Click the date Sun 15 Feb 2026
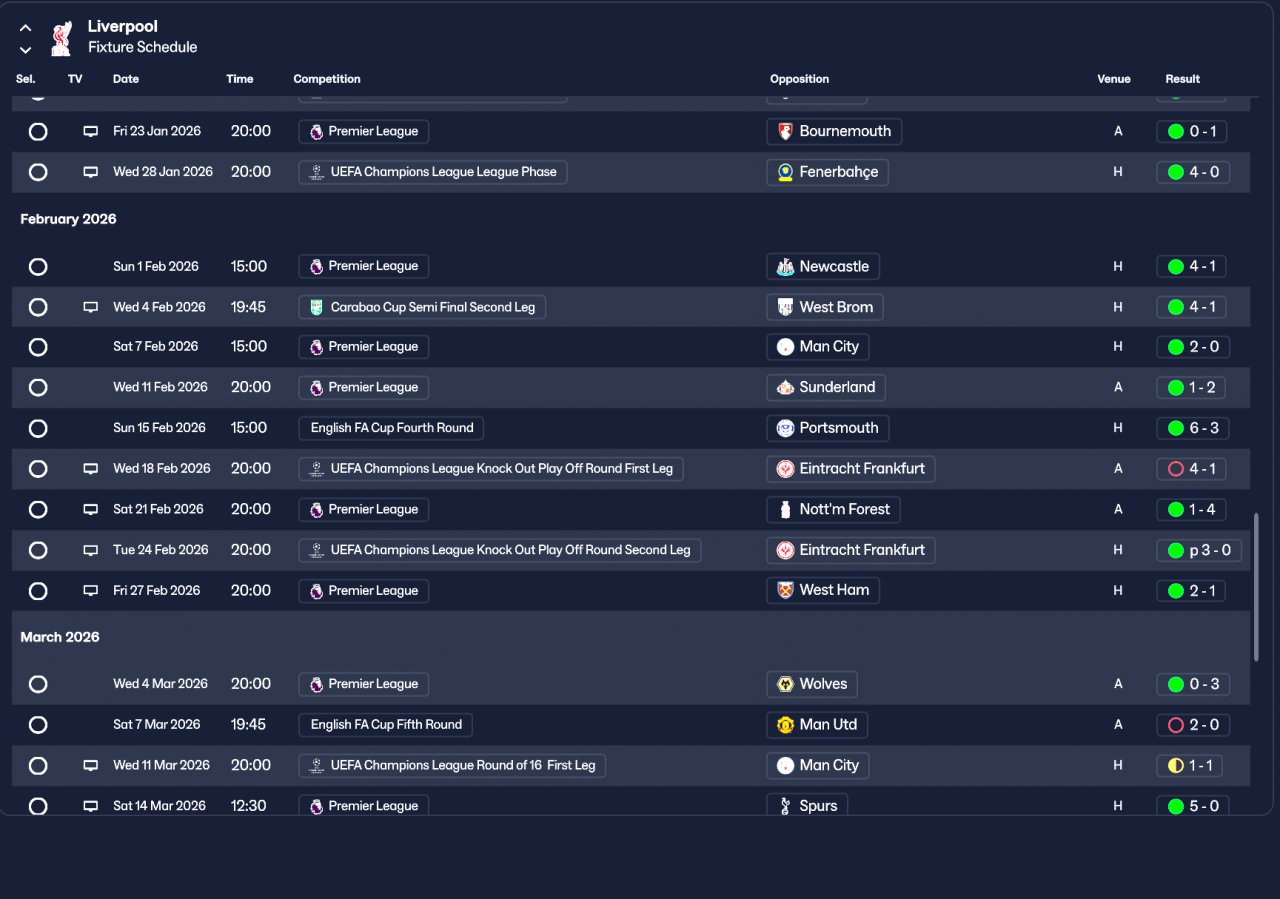 [159, 428]
